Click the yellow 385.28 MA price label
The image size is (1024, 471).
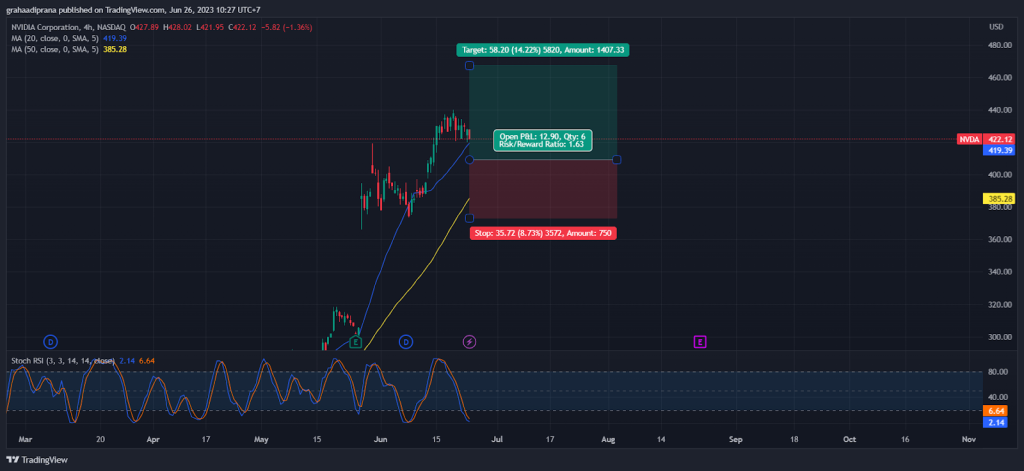pyautogui.click(x=1000, y=198)
